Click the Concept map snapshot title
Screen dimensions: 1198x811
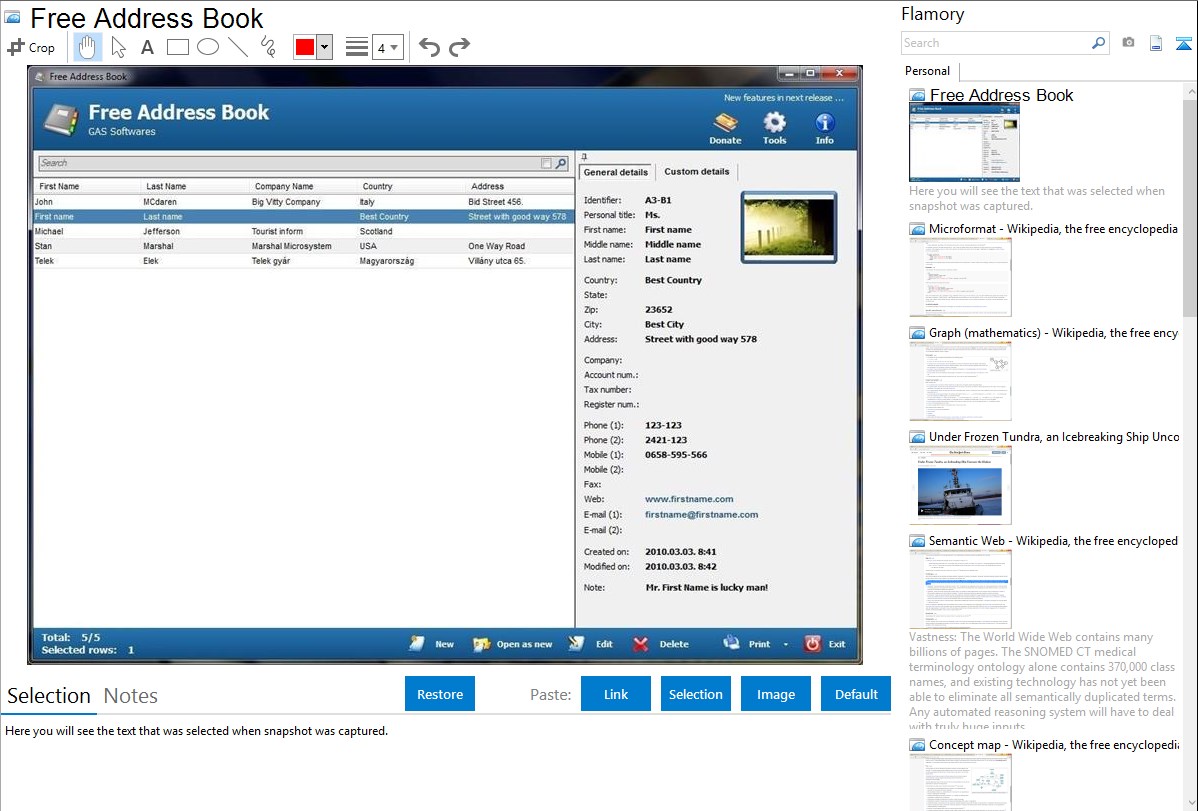tap(1053, 744)
